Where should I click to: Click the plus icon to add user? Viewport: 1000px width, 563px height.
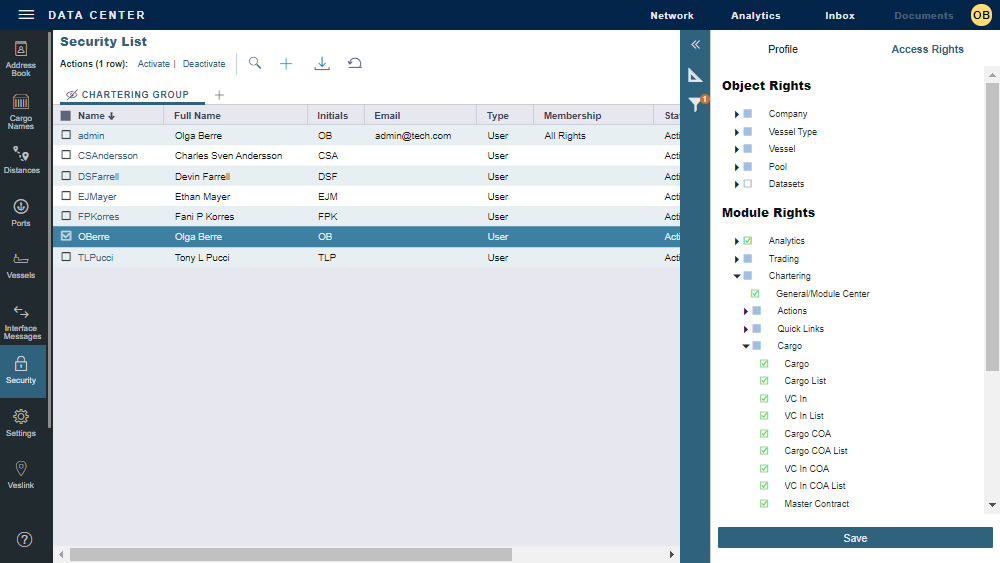click(286, 63)
